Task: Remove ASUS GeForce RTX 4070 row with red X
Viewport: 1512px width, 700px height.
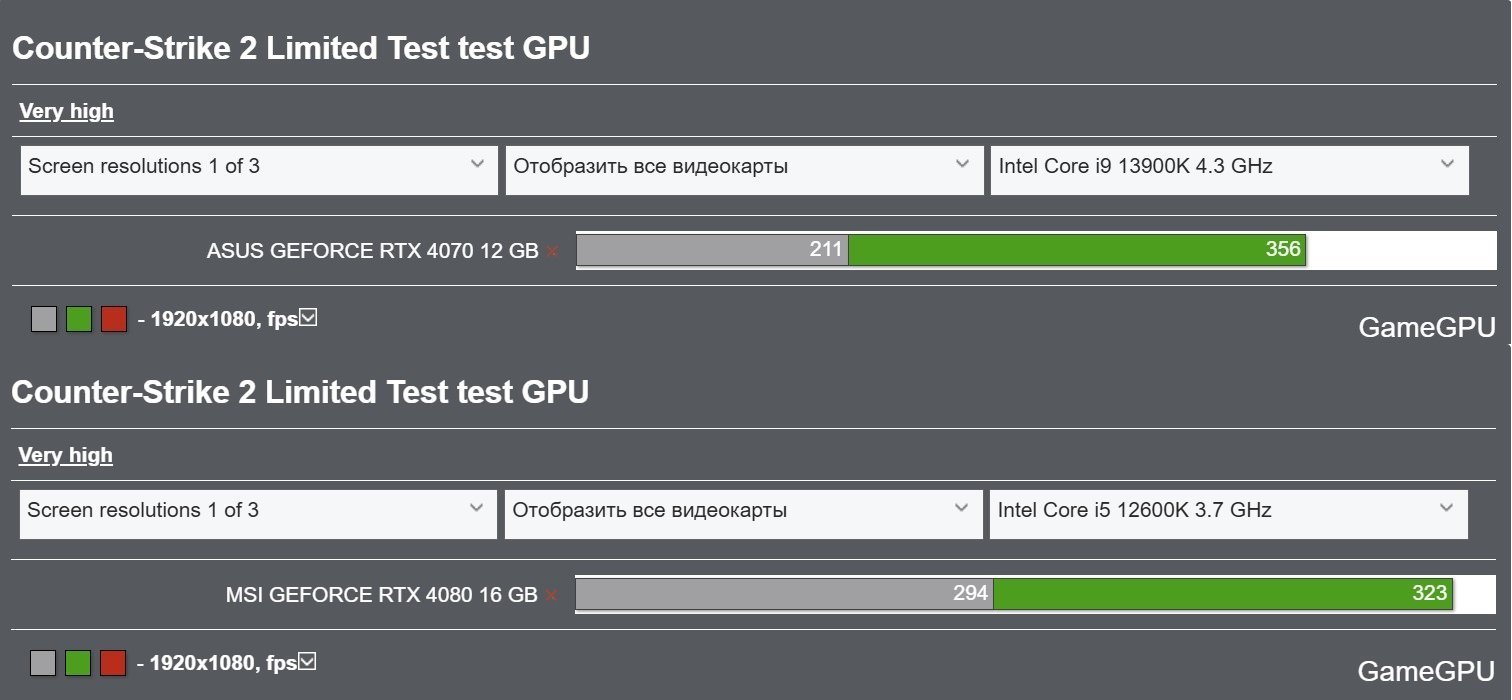Action: (551, 252)
